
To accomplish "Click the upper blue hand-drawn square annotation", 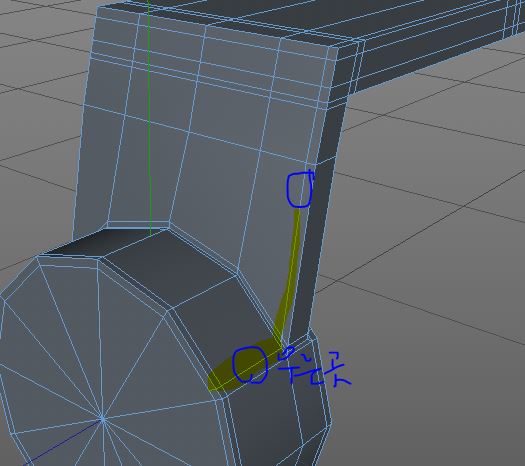I will (x=300, y=189).
